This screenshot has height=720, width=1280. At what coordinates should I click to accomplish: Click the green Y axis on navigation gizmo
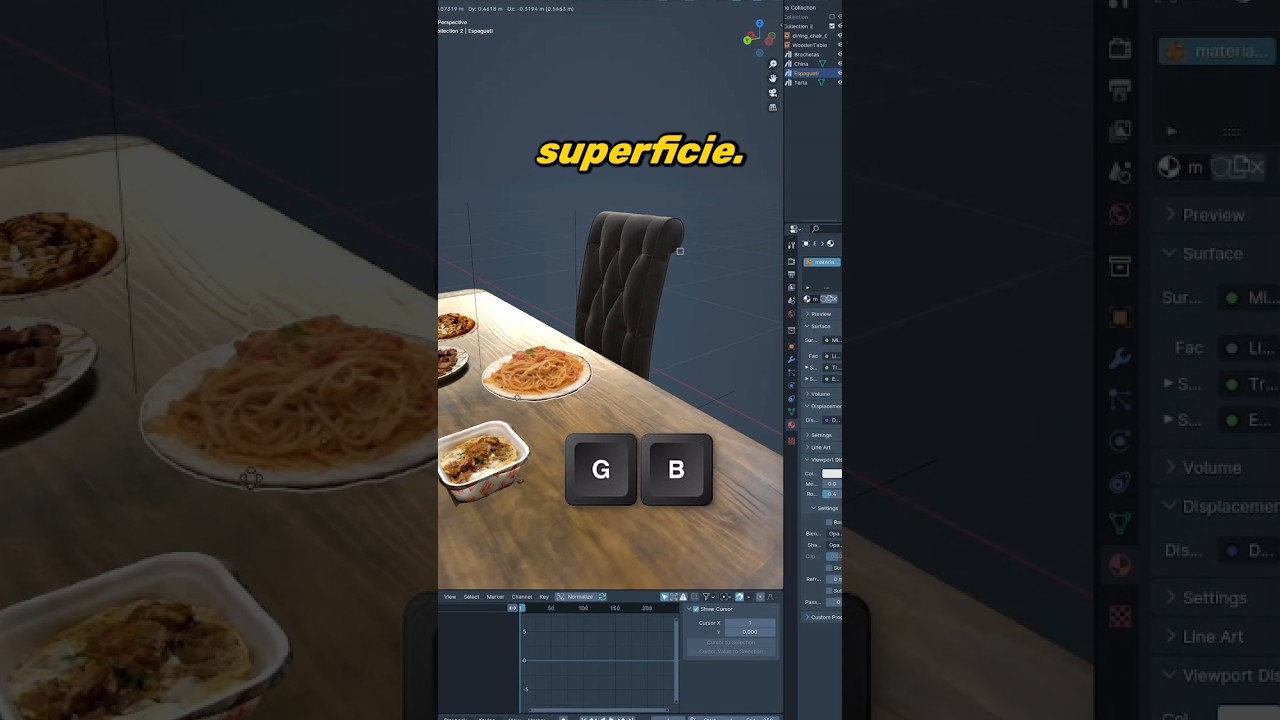pos(747,40)
